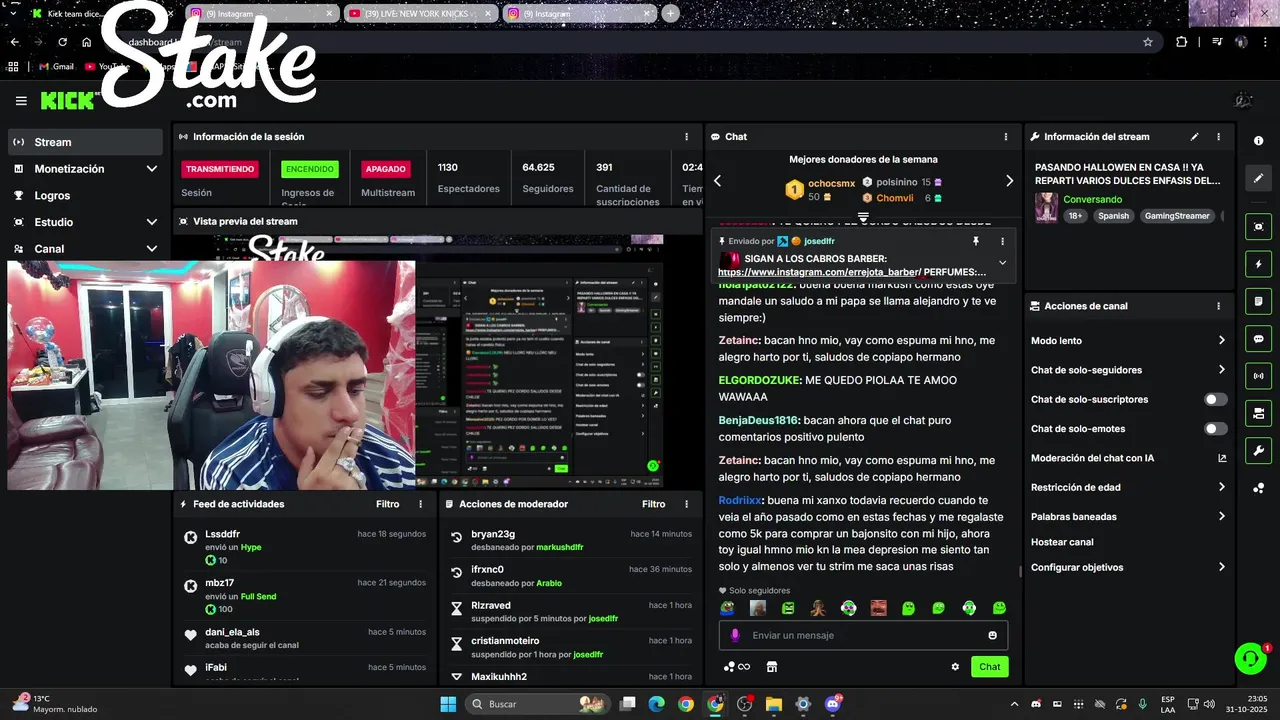Toggle the broadcast signal sidebar icon

1258,376
